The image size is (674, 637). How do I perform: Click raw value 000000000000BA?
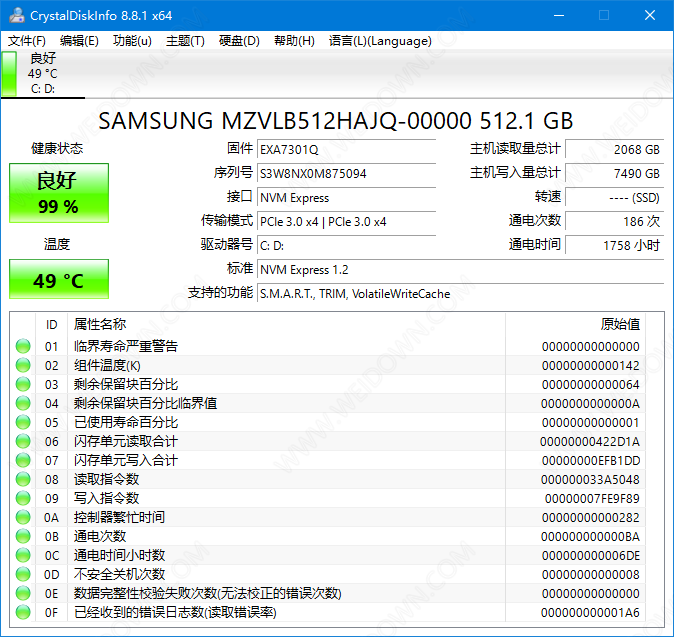[x=590, y=536]
